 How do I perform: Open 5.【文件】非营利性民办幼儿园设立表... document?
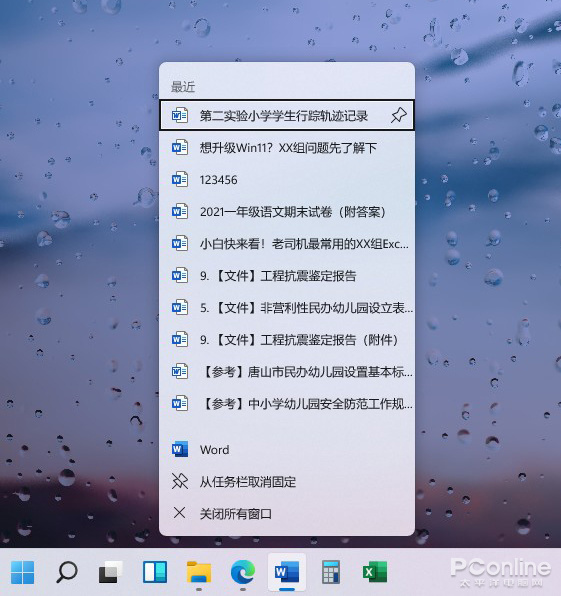pyautogui.click(x=287, y=308)
